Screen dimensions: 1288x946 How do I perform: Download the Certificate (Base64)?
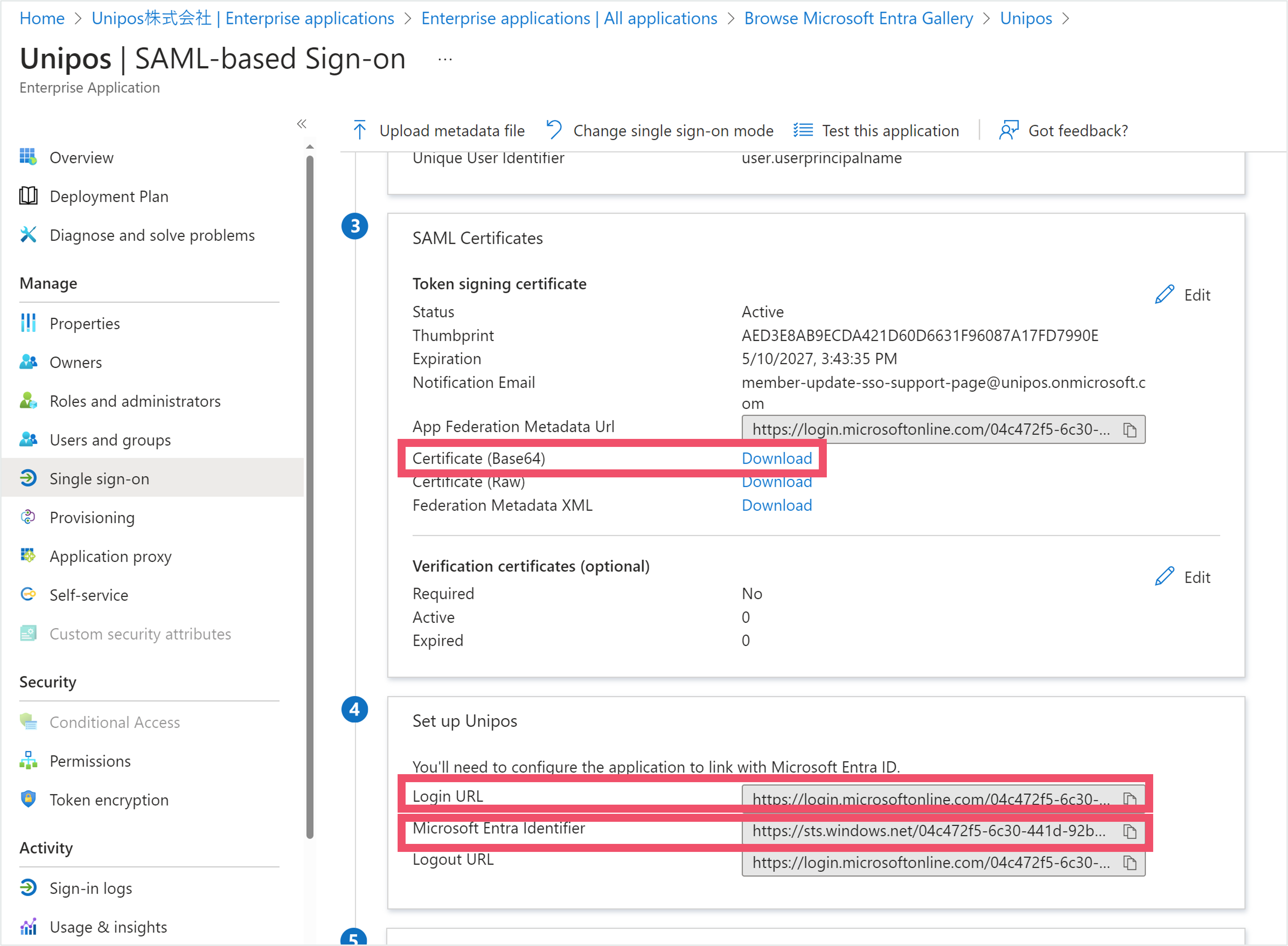click(777, 458)
